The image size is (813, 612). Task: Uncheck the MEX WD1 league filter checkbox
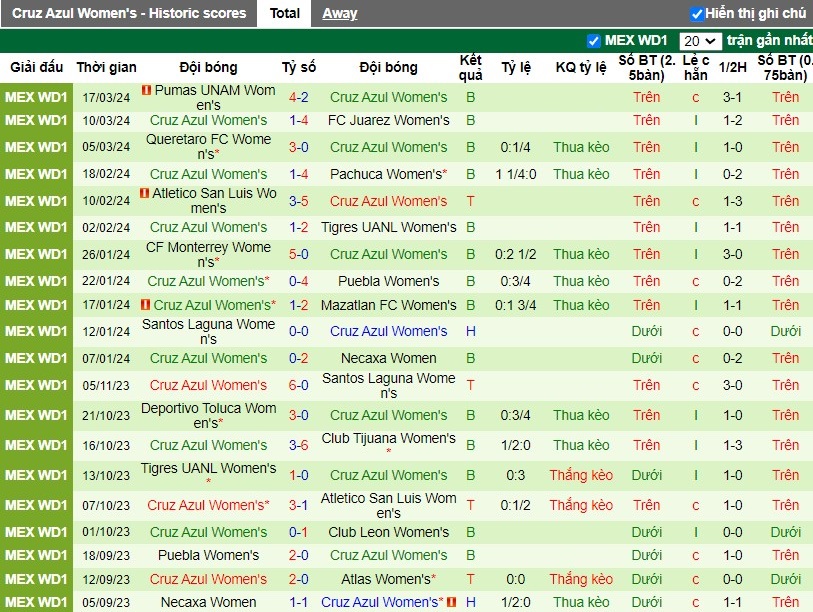(593, 40)
